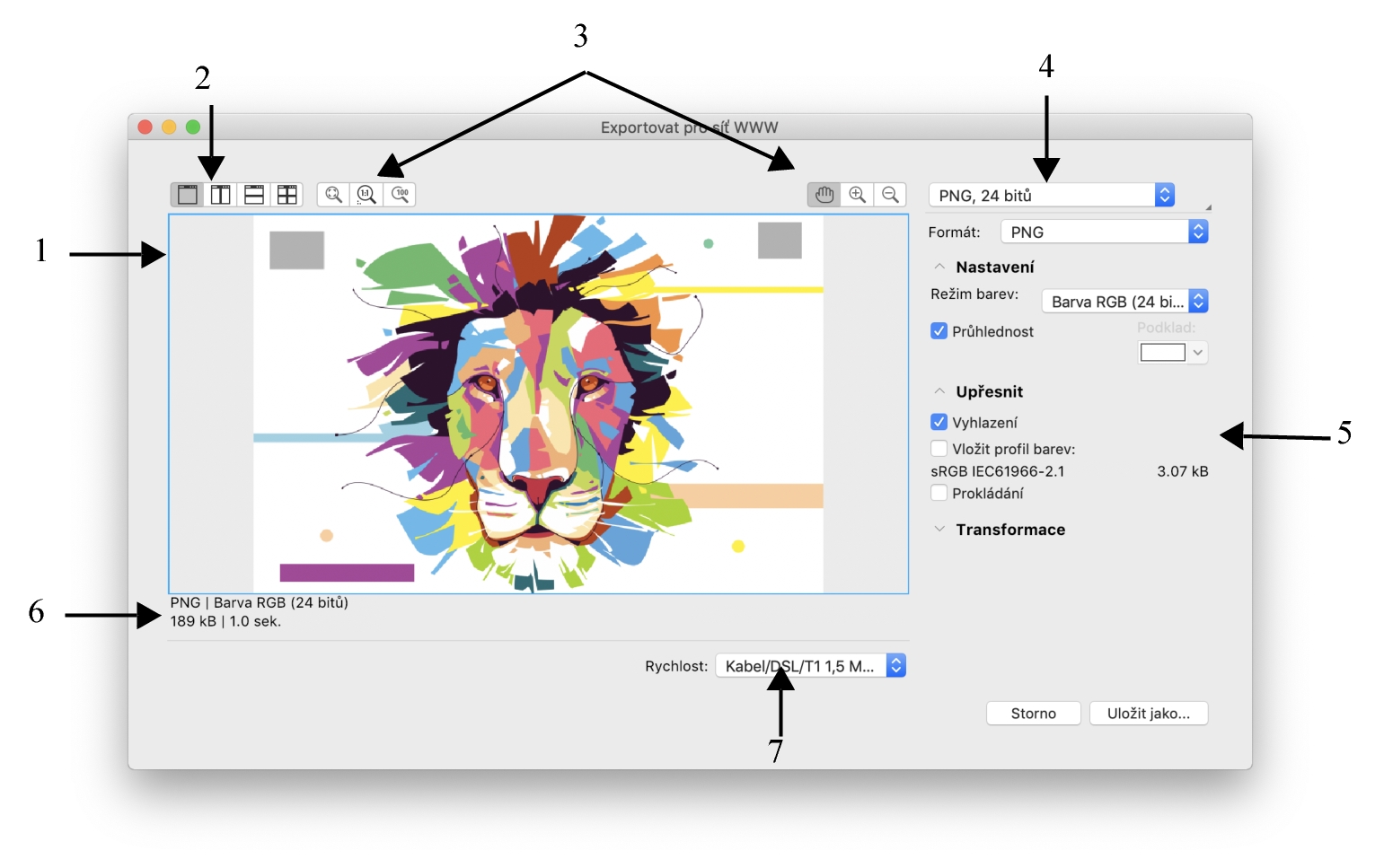Open the Formát dropdown
Image resolution: width=1384 pixels, height=868 pixels.
[1105, 232]
